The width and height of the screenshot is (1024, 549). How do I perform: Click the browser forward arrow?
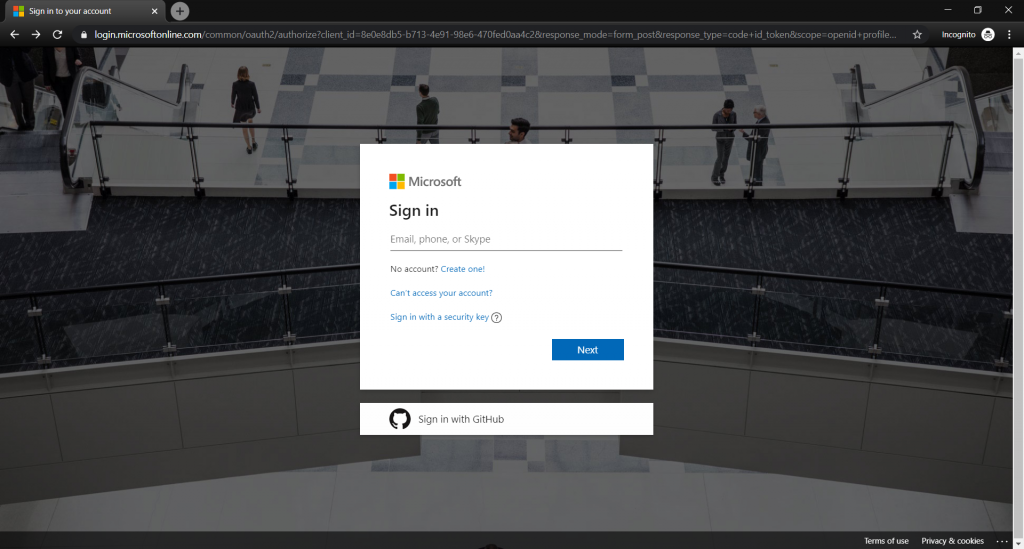[x=36, y=35]
